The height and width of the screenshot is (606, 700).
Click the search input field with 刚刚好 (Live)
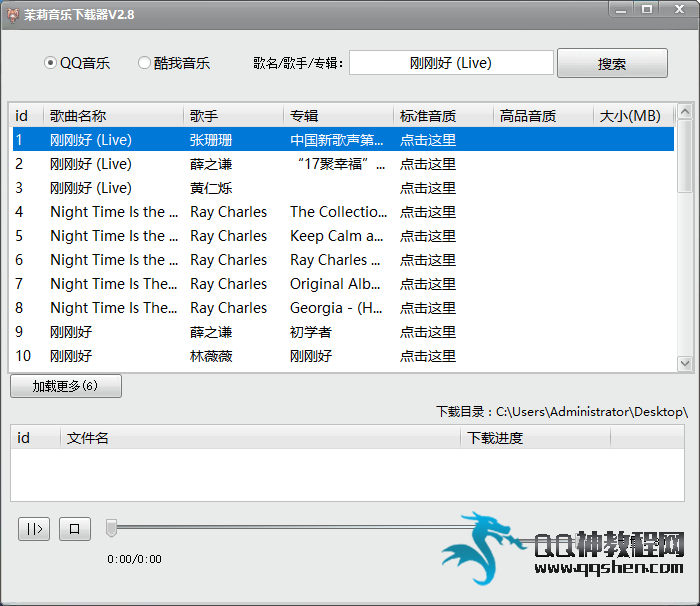tap(451, 63)
